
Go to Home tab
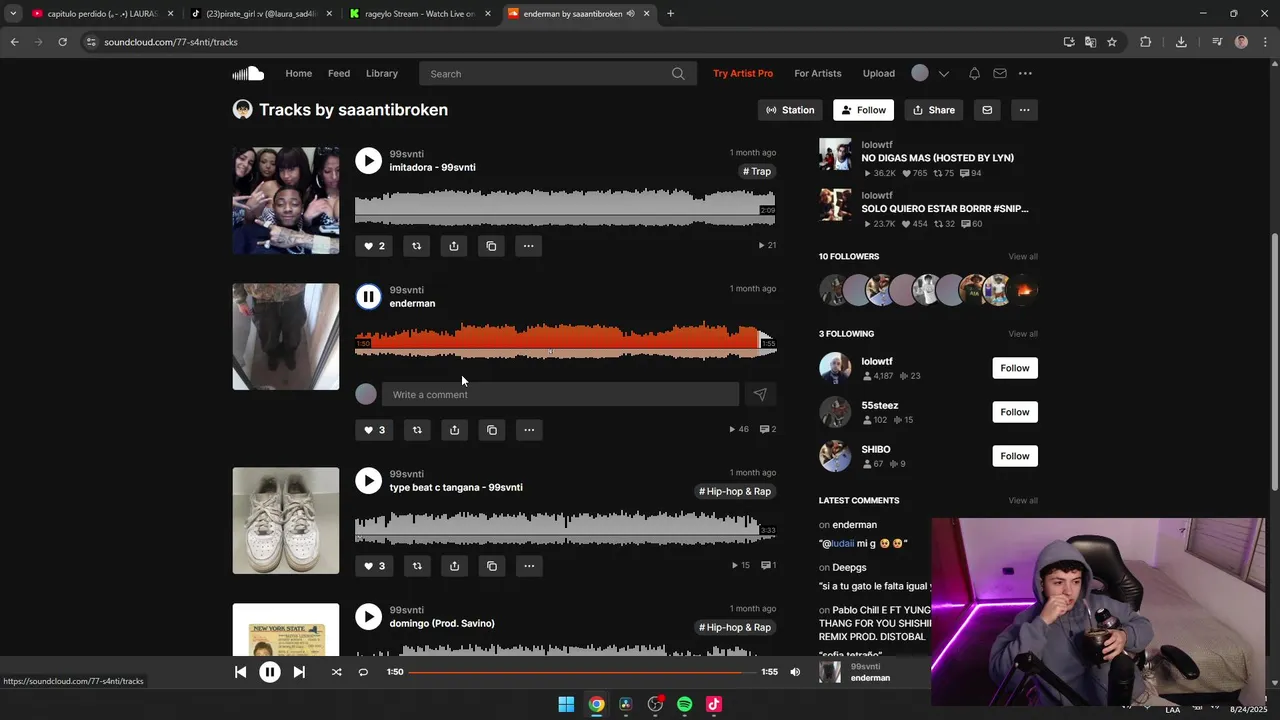[298, 73]
